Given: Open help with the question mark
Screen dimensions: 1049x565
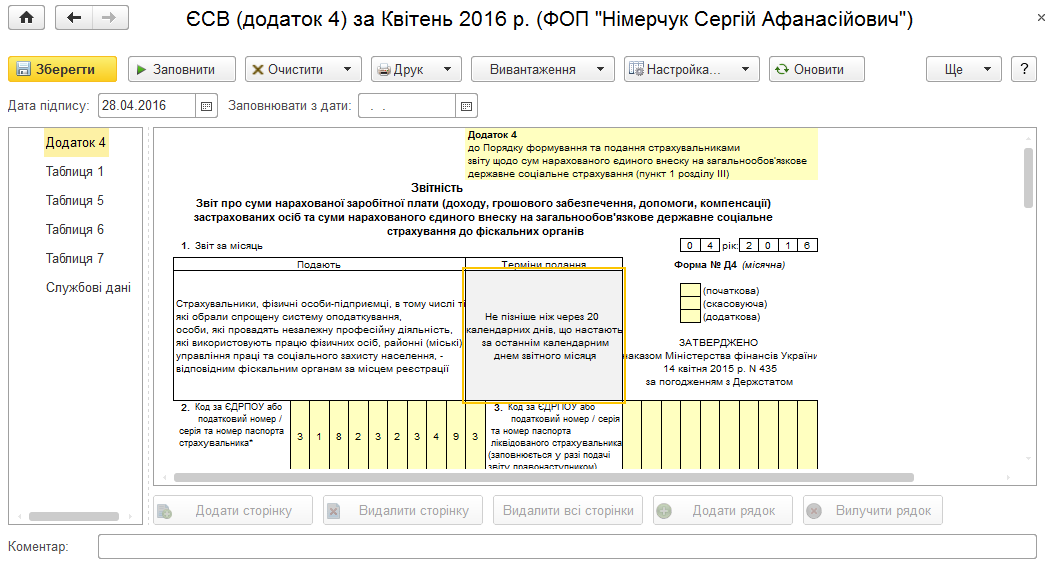Looking at the screenshot, I should click(1024, 69).
